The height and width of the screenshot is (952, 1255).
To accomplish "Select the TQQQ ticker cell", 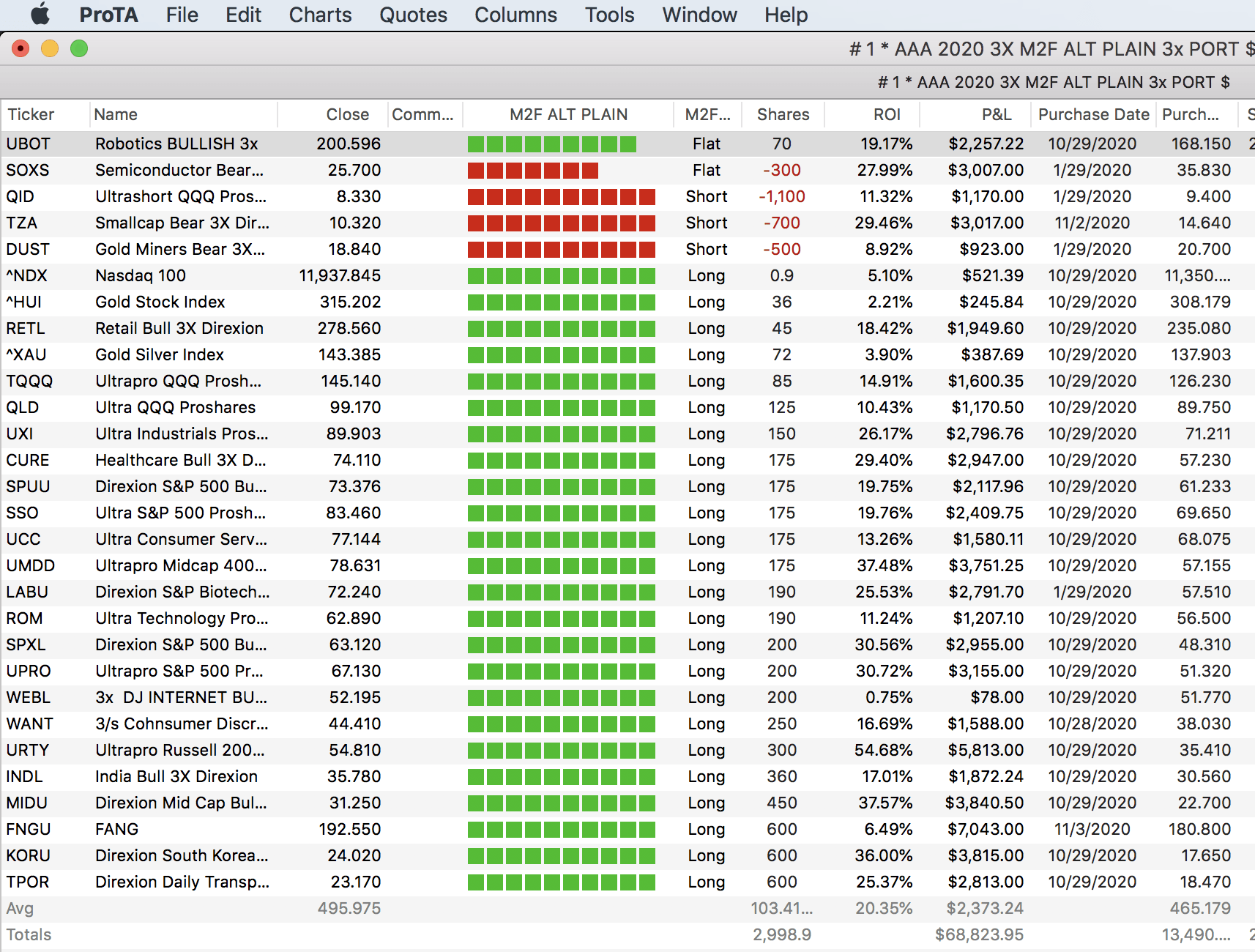I will (29, 381).
